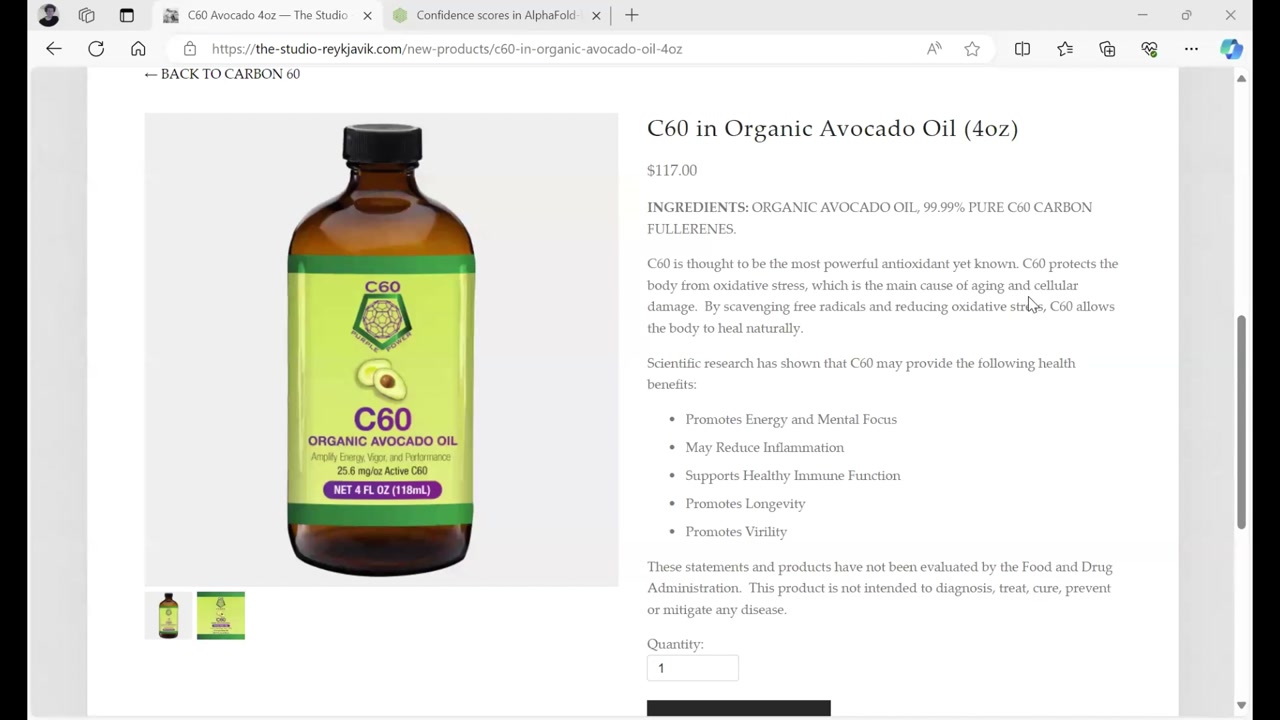Viewport: 1280px width, 720px height.
Task: Refresh the current page
Action: 96,48
